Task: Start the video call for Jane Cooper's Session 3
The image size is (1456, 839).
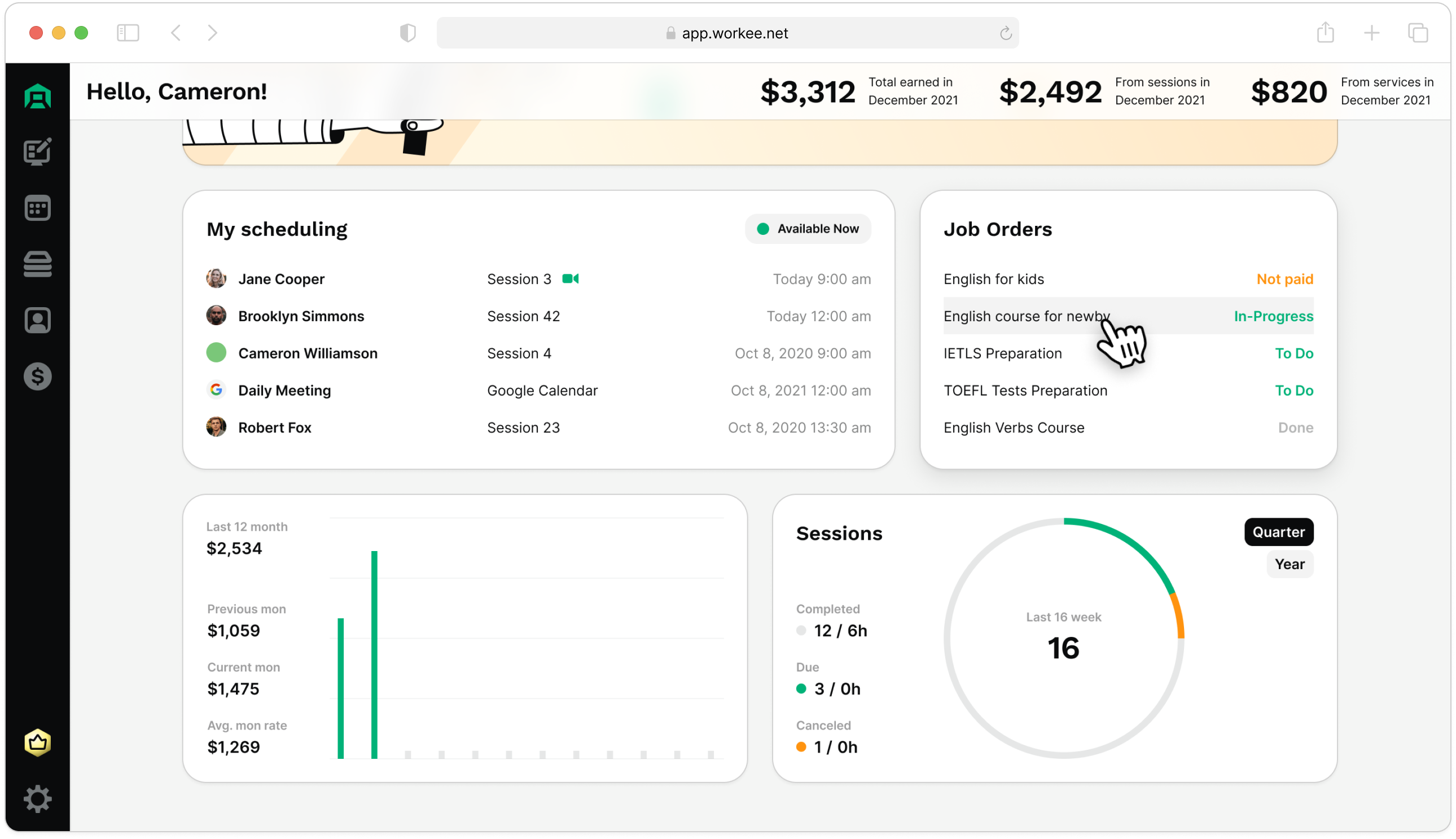Action: coord(571,278)
